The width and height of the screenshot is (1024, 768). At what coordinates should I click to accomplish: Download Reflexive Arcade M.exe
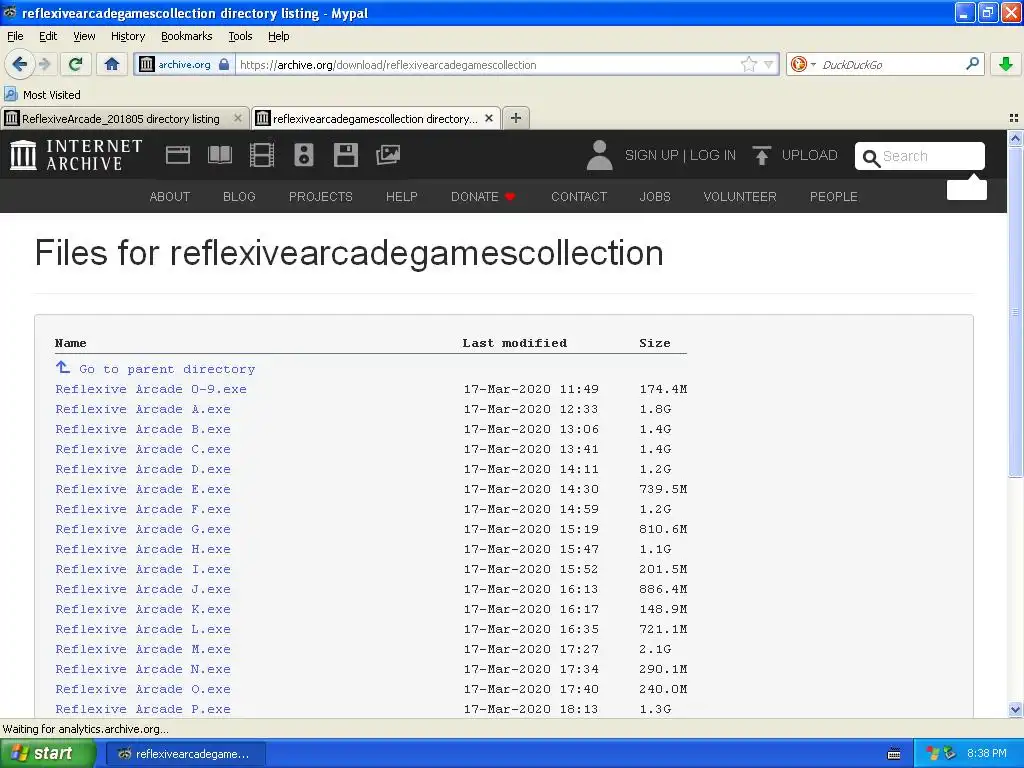[x=143, y=649]
